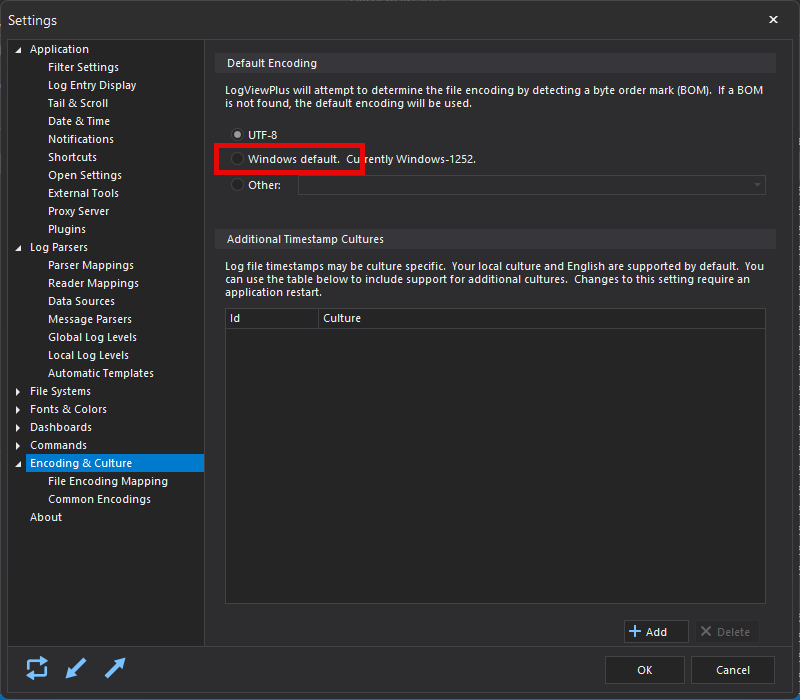Open External Tools settings
Viewport: 800px width, 700px height.
83,193
